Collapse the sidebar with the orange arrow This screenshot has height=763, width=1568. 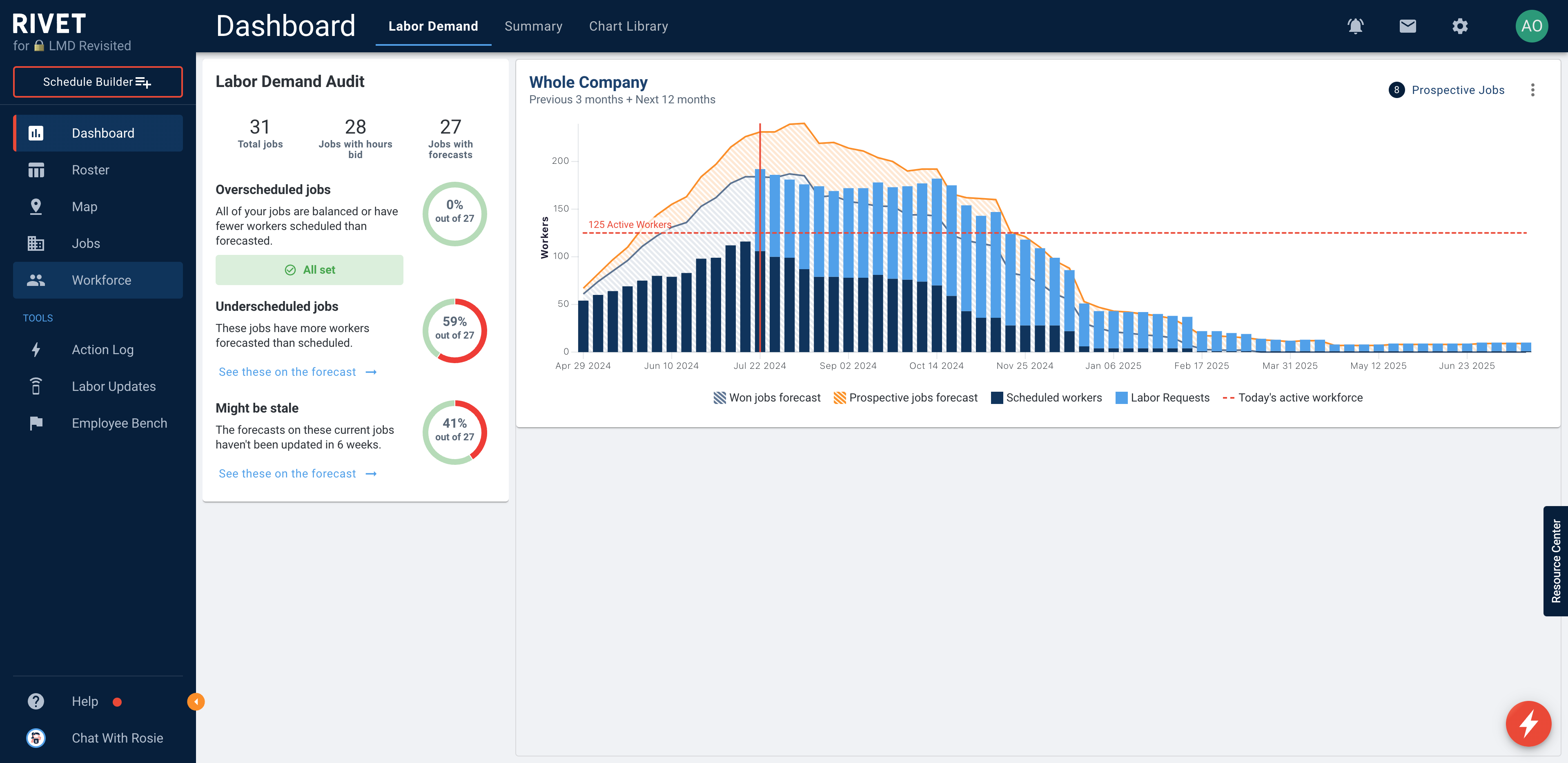pos(196,701)
